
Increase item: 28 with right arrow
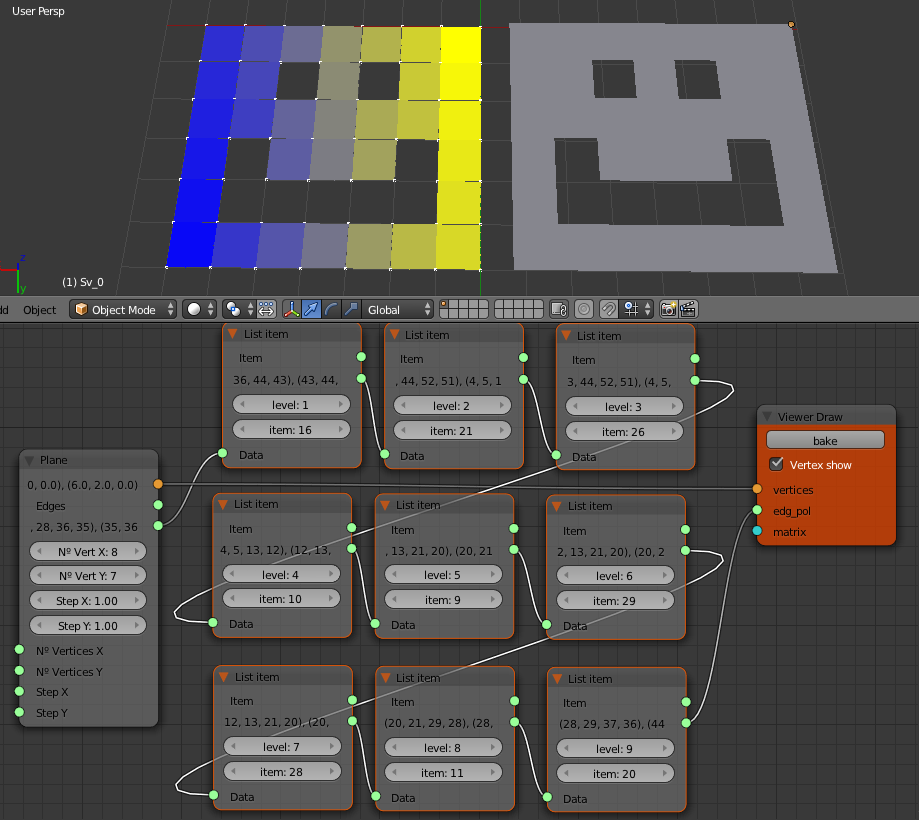pyautogui.click(x=332, y=772)
